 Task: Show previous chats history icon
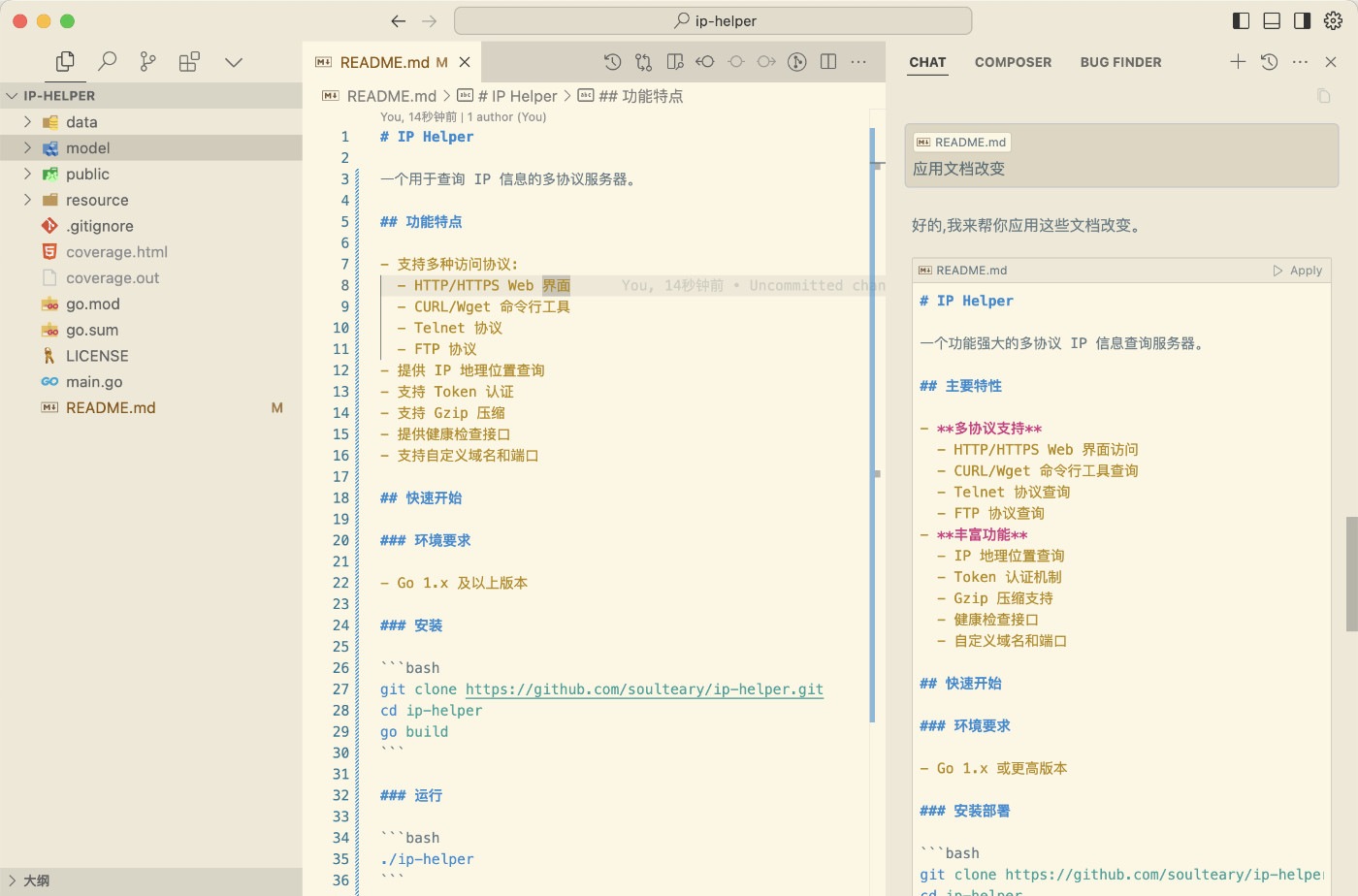(1269, 62)
